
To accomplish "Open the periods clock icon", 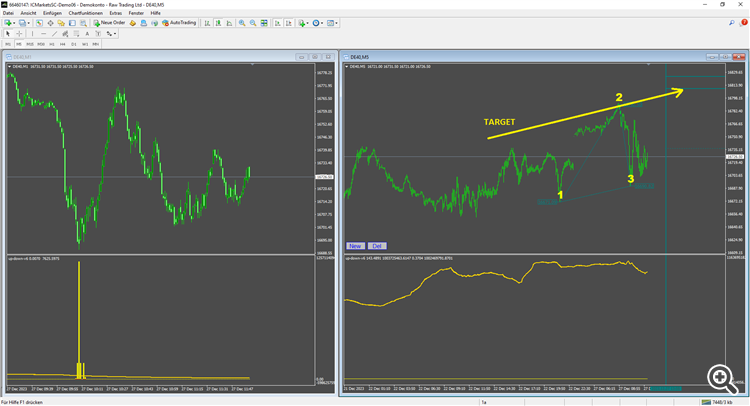I will coord(316,23).
